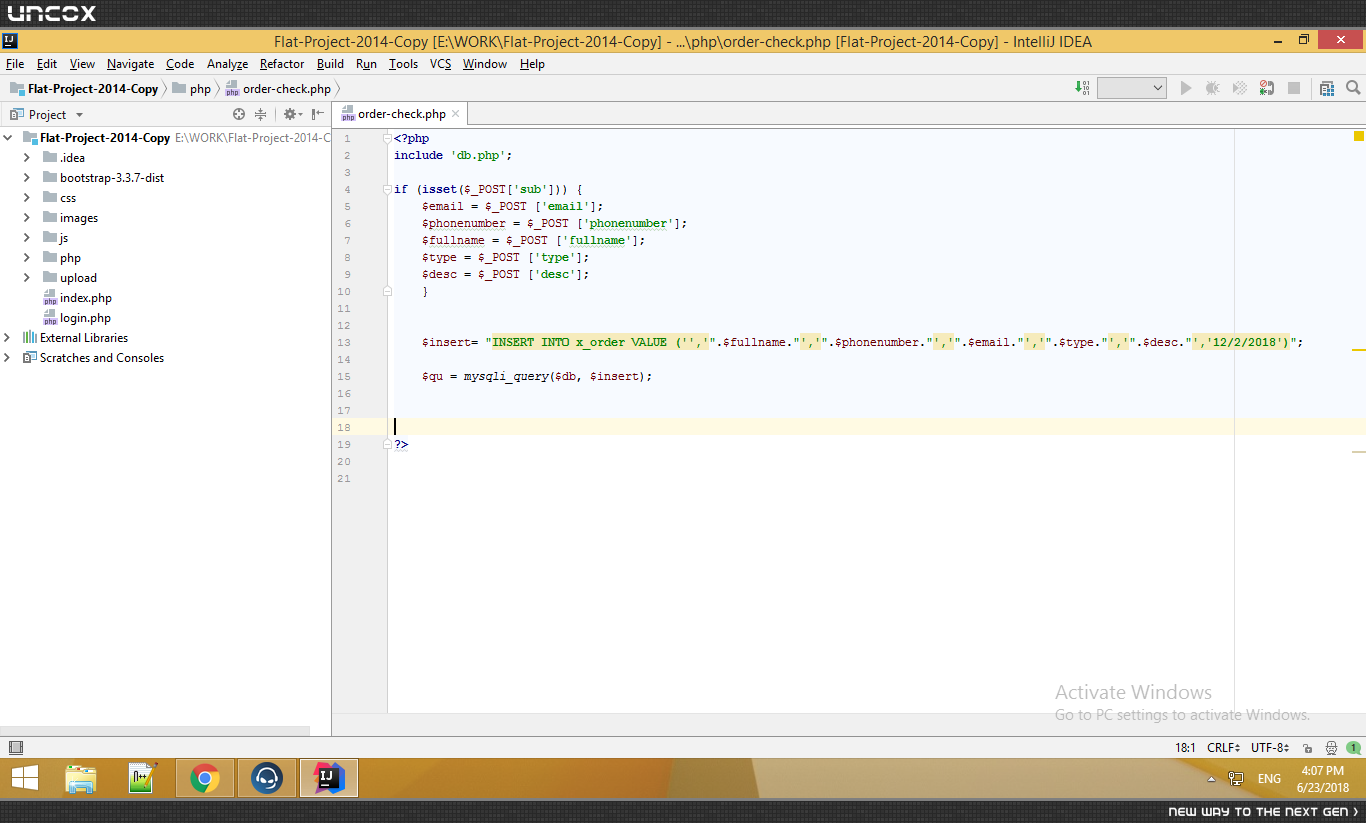Click the Collapse All icon in Project panel
Image resolution: width=1366 pixels, height=823 pixels.
tap(261, 114)
